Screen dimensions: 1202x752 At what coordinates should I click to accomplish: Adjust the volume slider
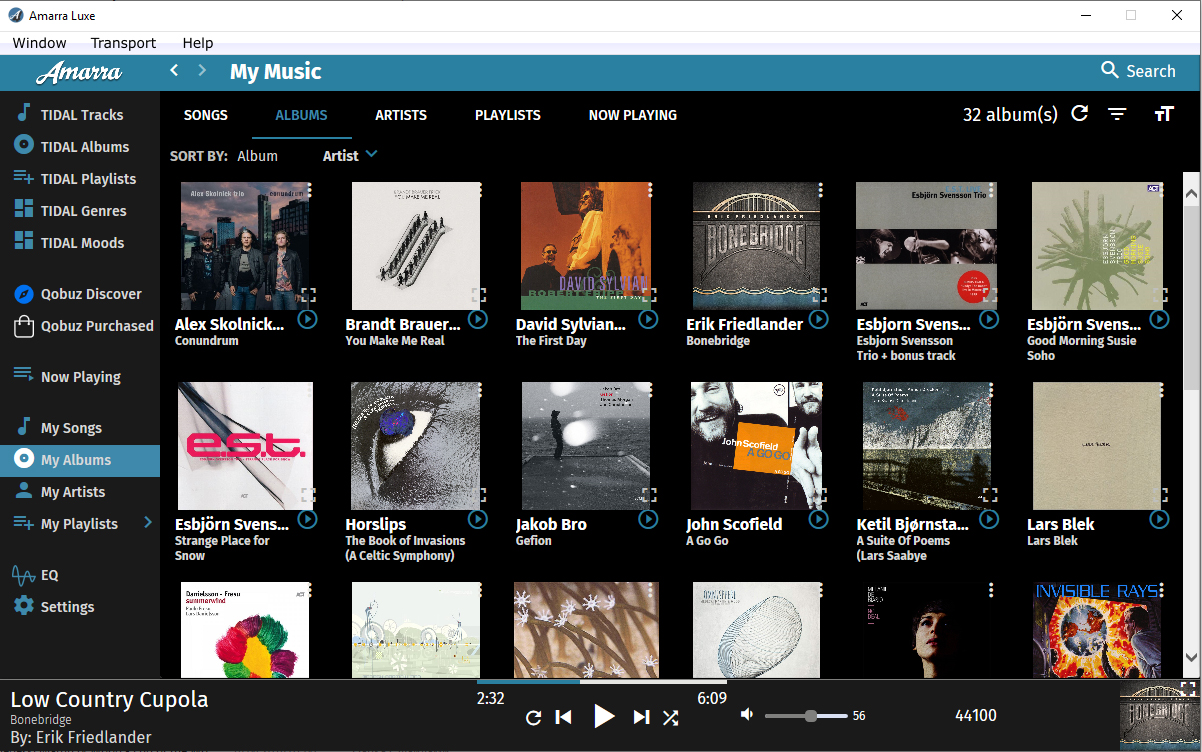pos(810,716)
